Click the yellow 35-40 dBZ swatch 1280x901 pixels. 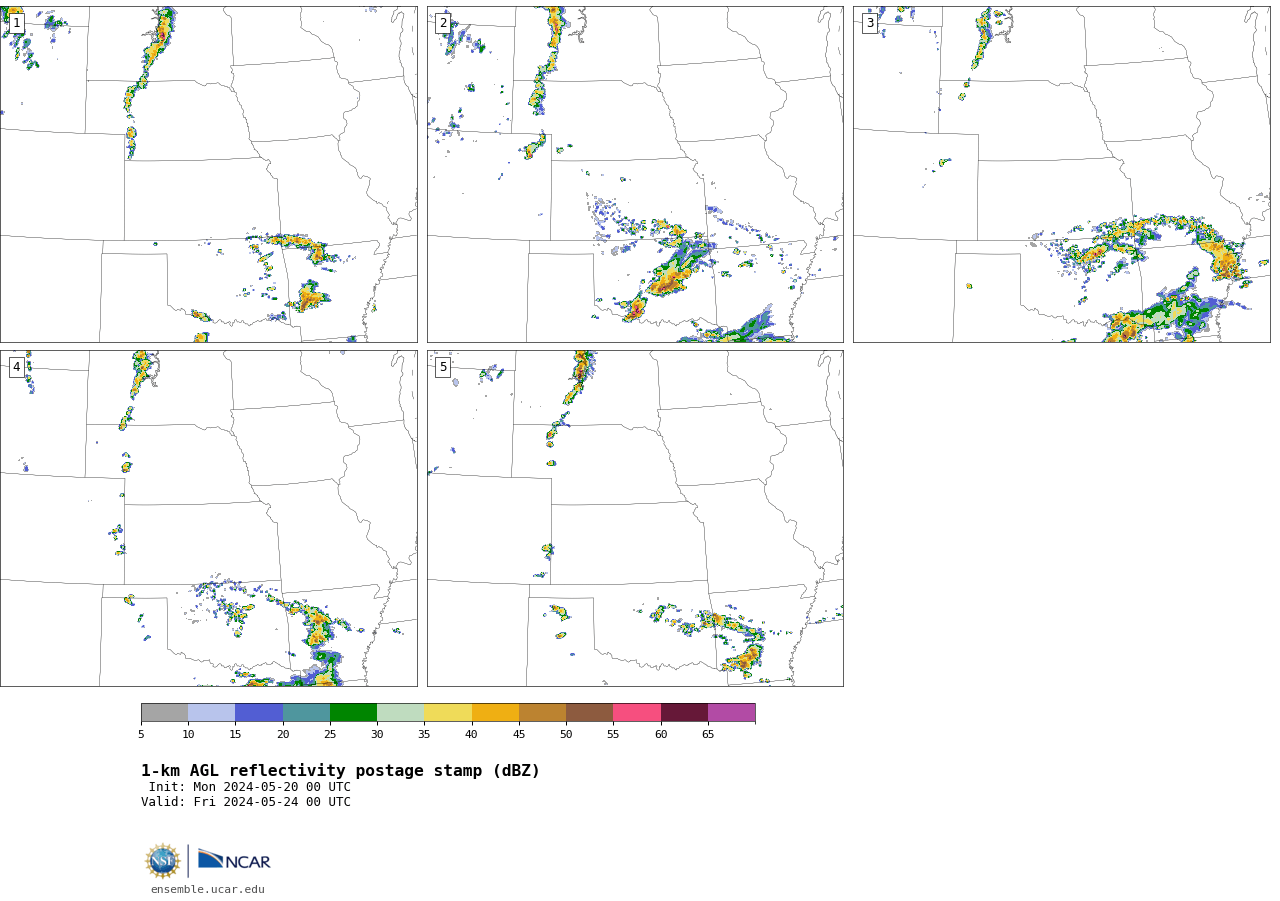click(x=448, y=713)
